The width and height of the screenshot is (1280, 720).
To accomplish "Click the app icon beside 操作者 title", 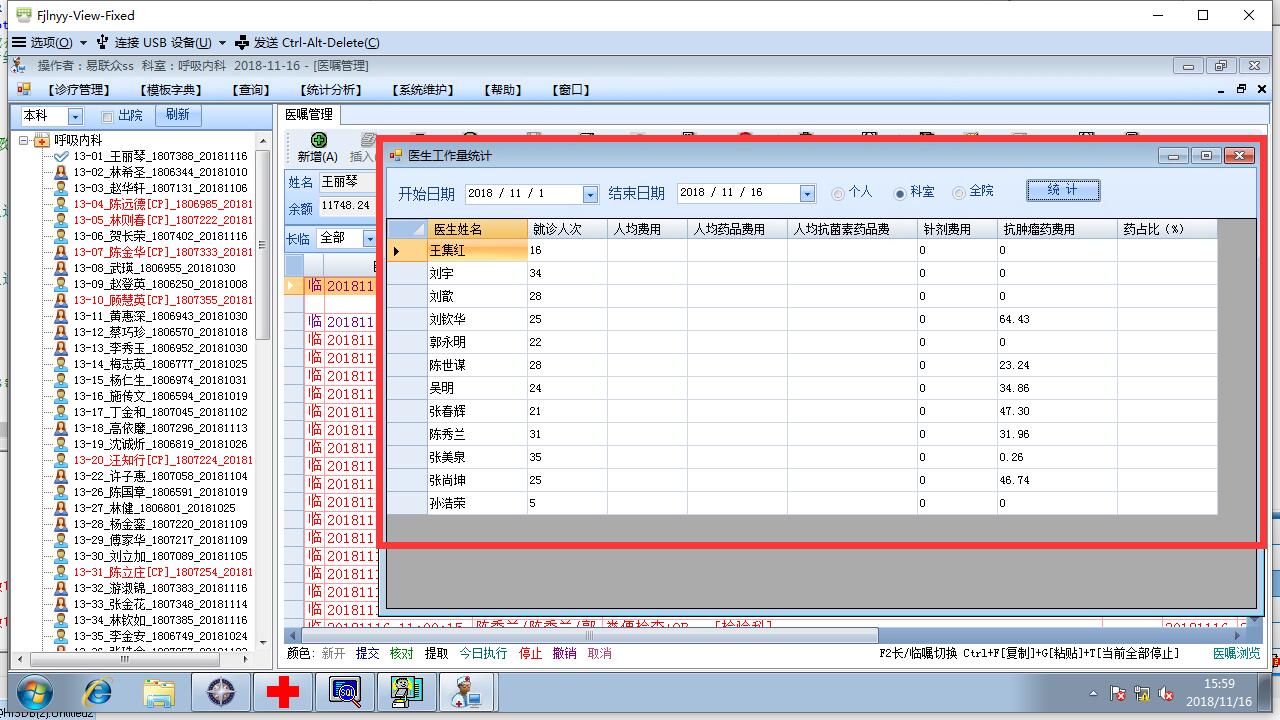I will click(19, 65).
